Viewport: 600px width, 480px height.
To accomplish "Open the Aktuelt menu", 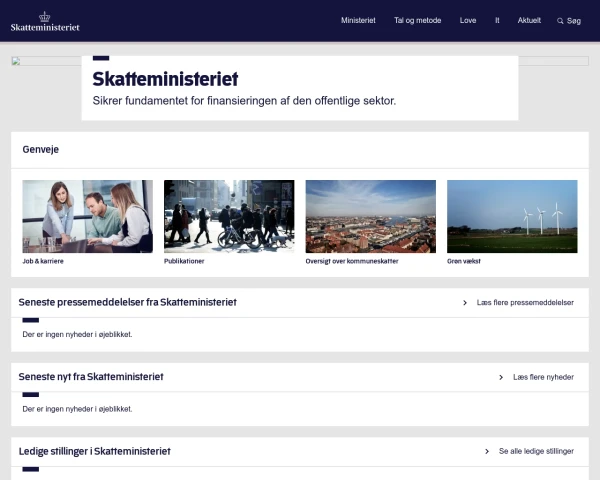I will tap(529, 20).
